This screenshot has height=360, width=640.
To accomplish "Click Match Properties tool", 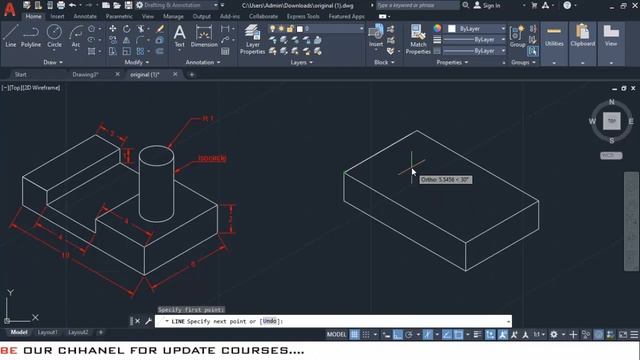I will coord(418,39).
